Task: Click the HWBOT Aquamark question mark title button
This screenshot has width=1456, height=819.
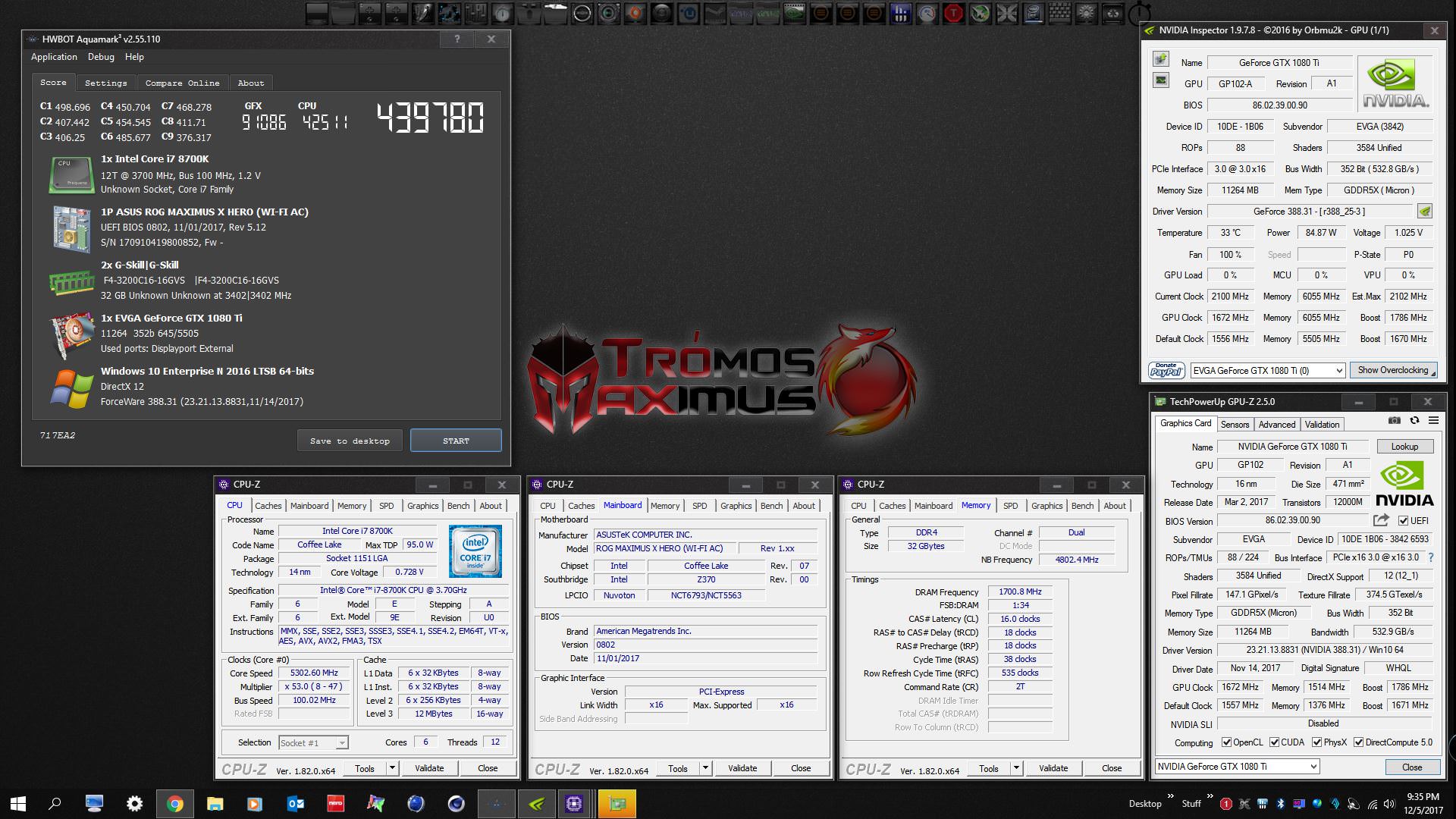Action: coord(457,39)
